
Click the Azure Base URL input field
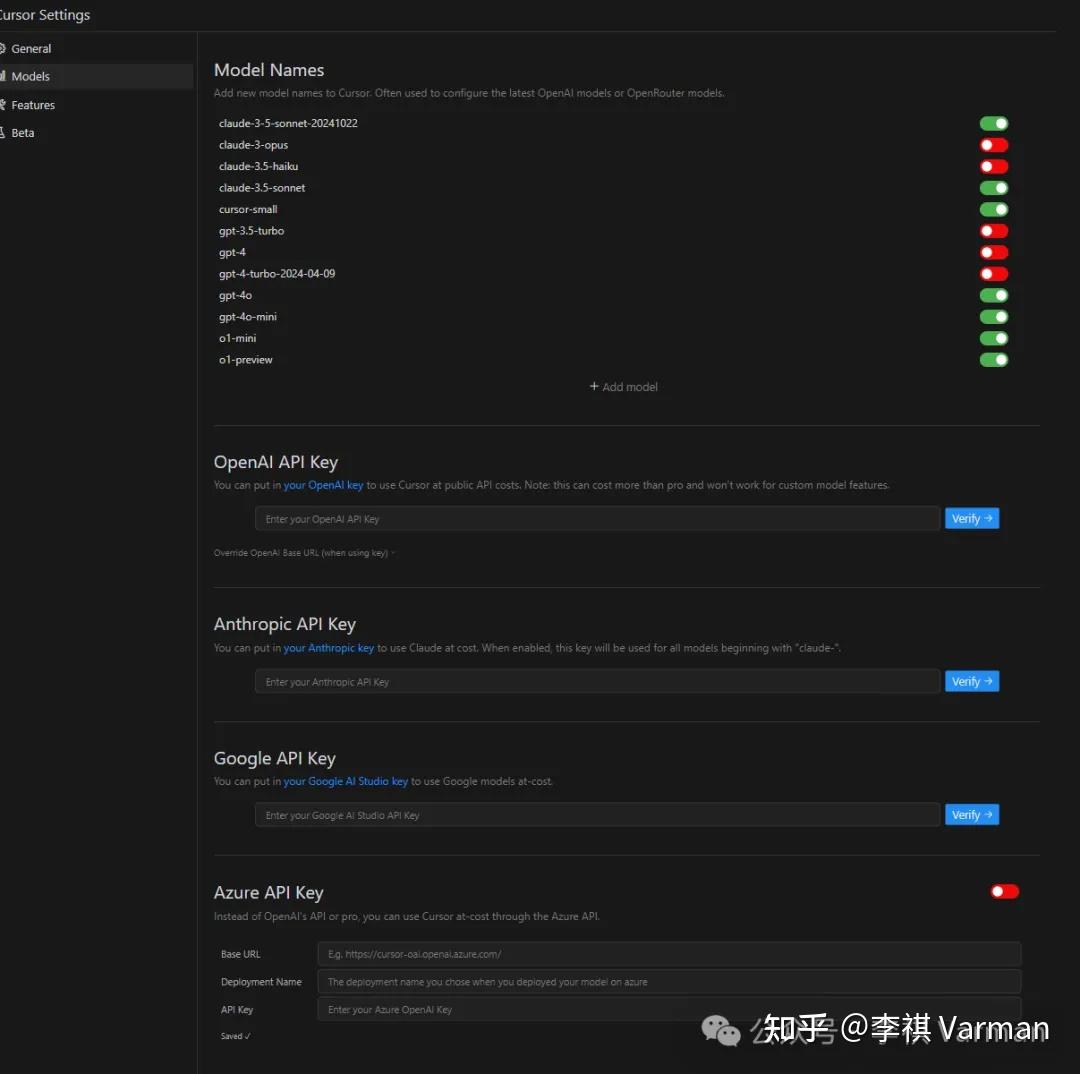coord(668,953)
